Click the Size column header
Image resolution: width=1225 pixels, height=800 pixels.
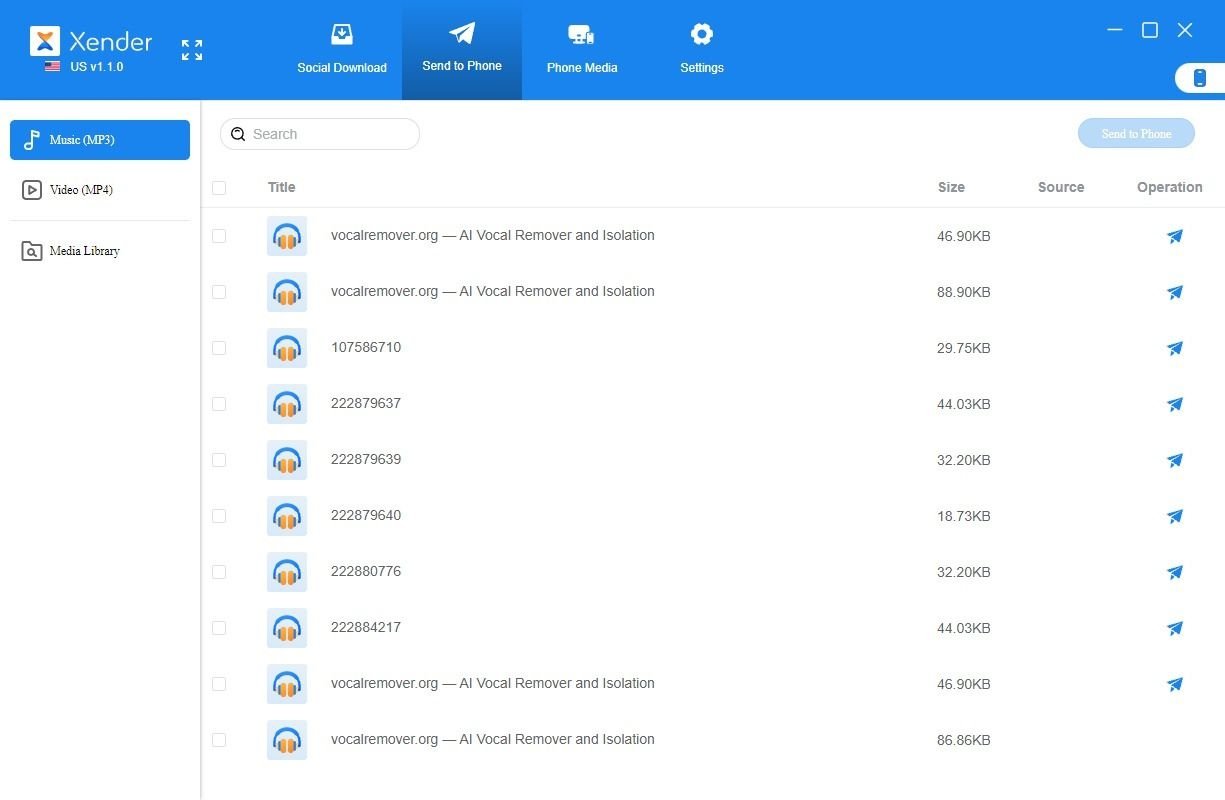click(x=951, y=187)
